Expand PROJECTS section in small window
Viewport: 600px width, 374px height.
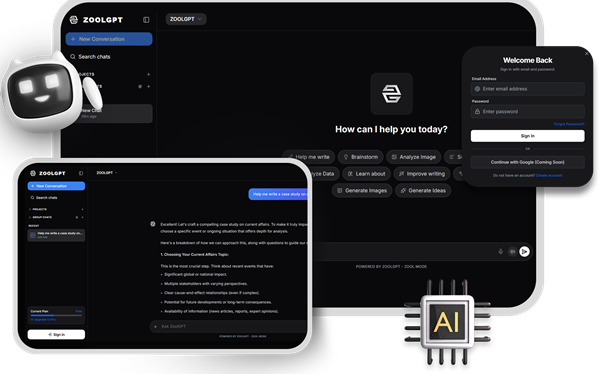click(38, 209)
